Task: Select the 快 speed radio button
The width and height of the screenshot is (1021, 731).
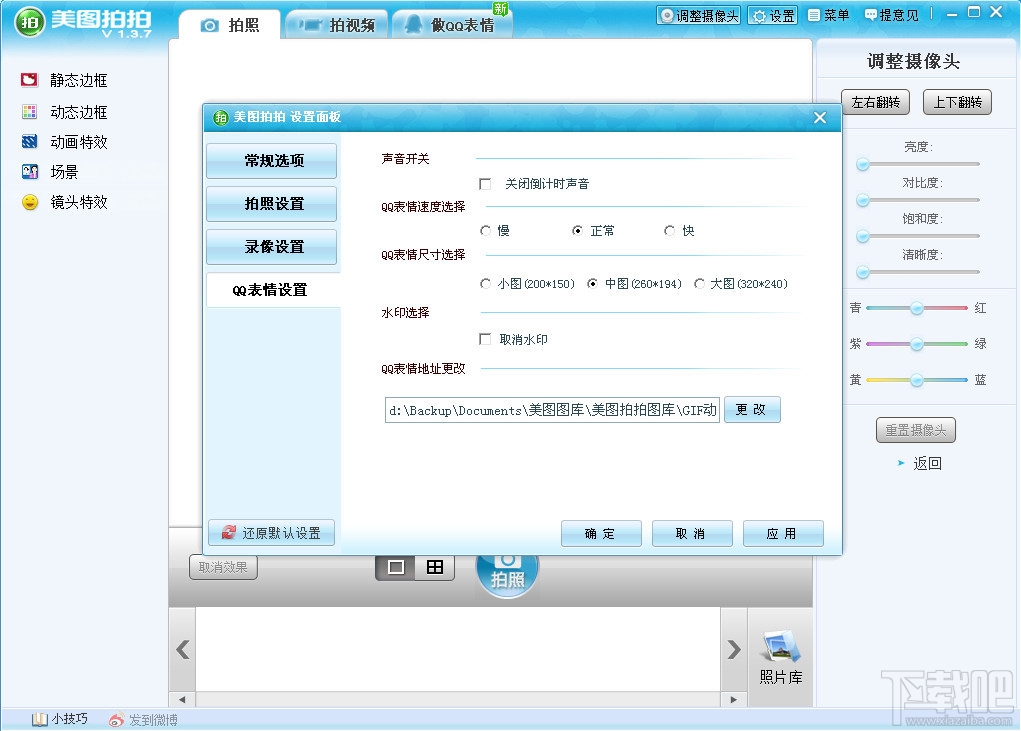Action: [670, 230]
